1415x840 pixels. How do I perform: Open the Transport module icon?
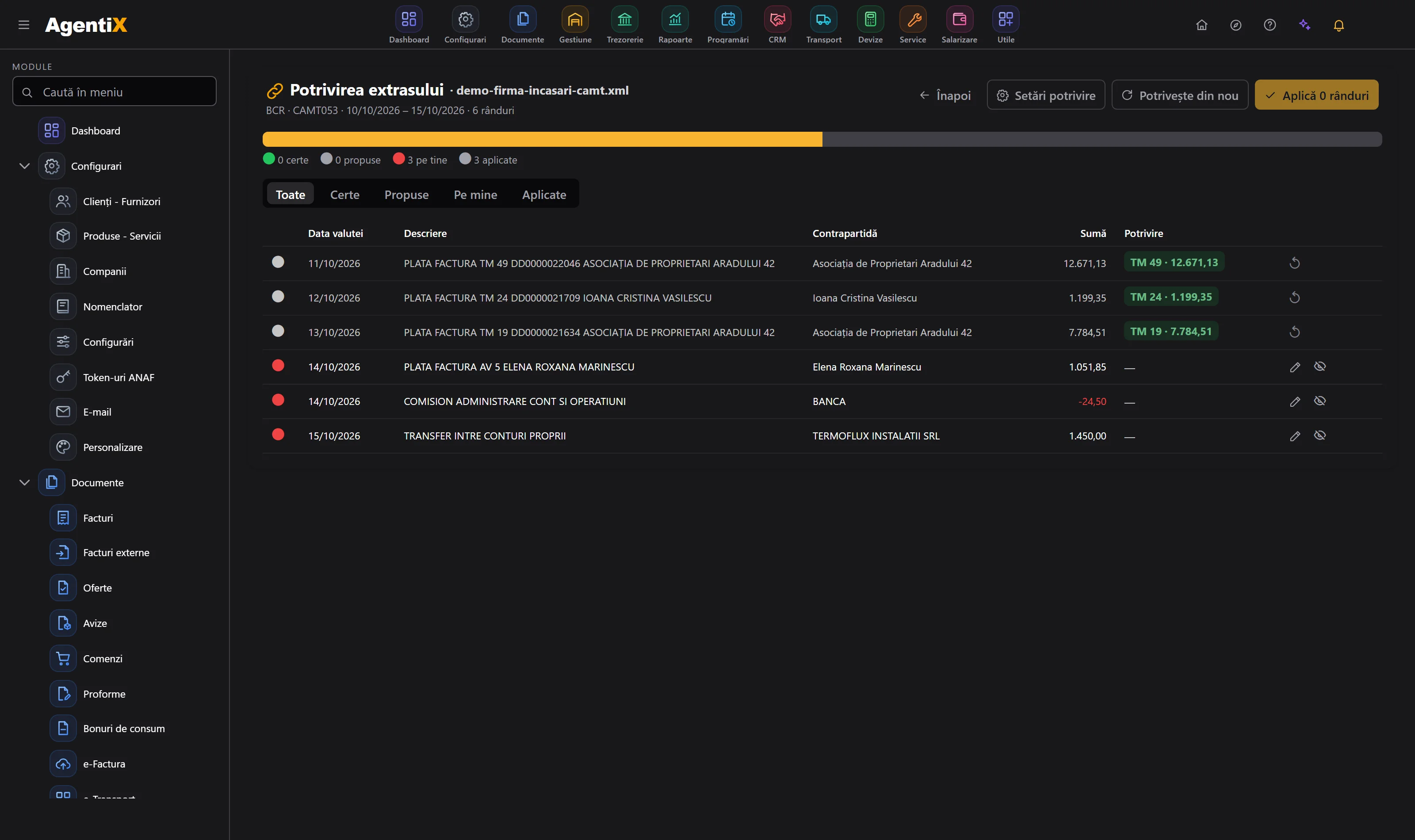(x=823, y=20)
